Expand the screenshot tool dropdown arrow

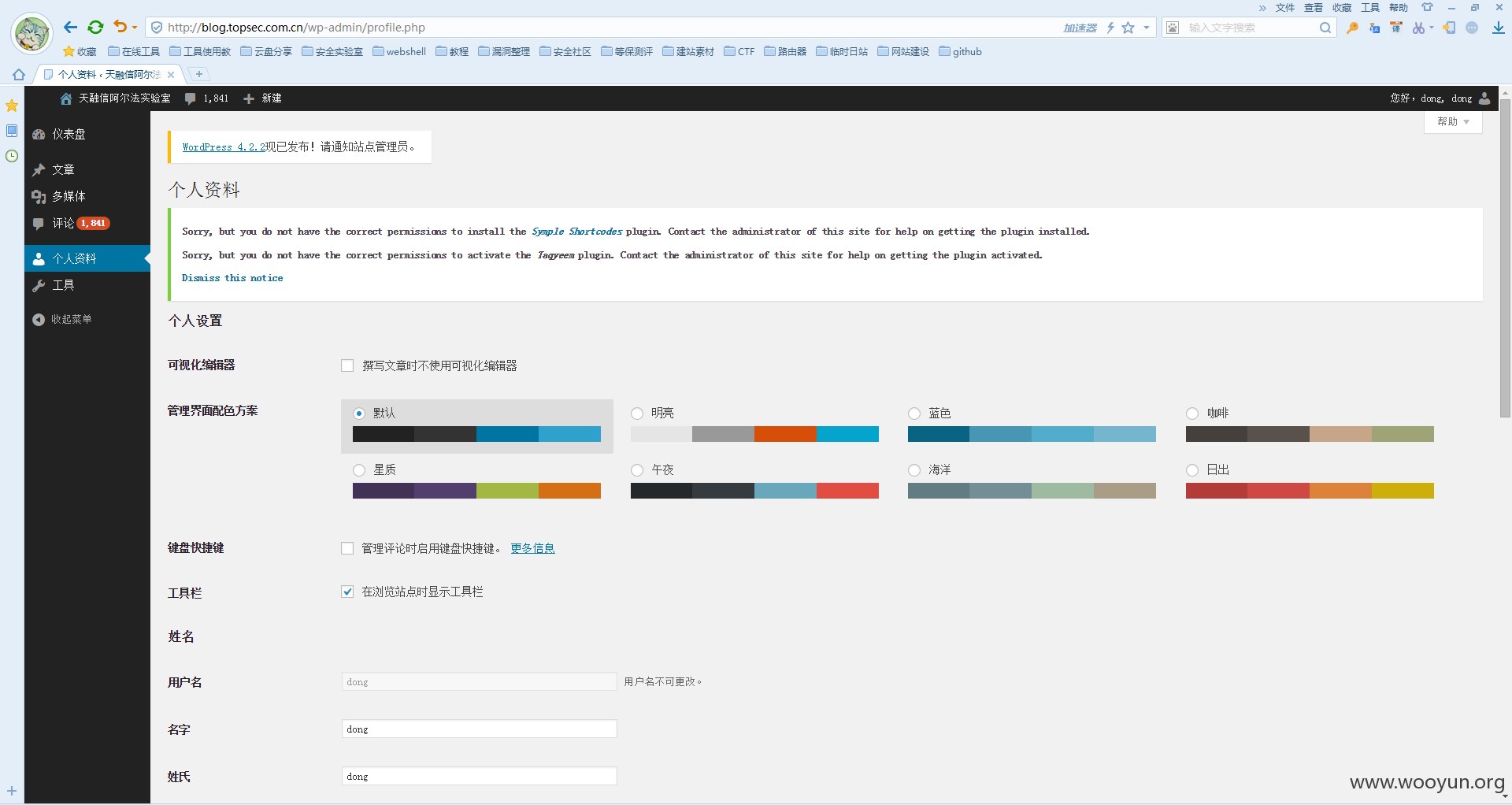[1432, 28]
